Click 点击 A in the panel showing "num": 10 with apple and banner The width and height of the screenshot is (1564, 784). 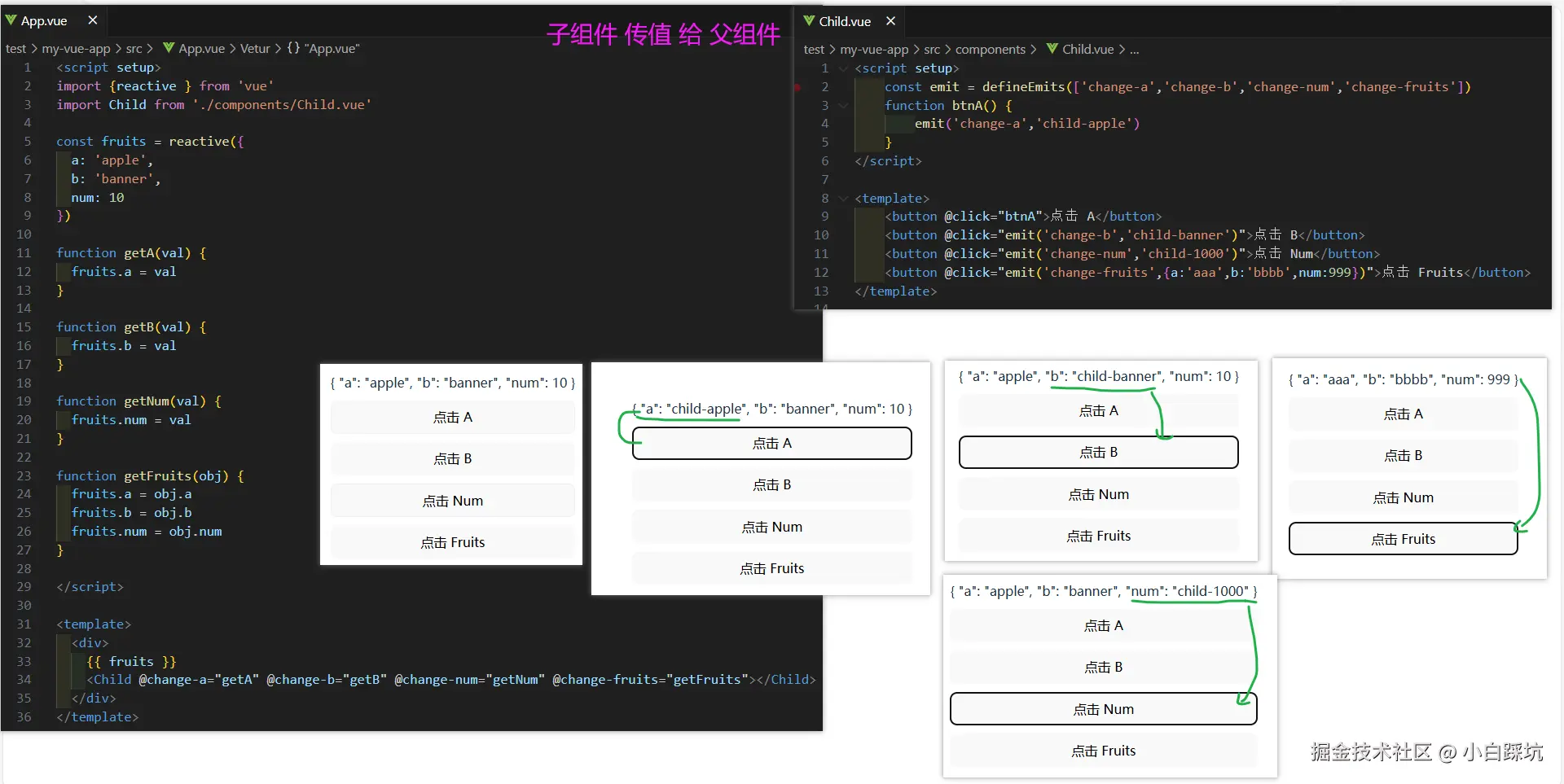point(453,418)
